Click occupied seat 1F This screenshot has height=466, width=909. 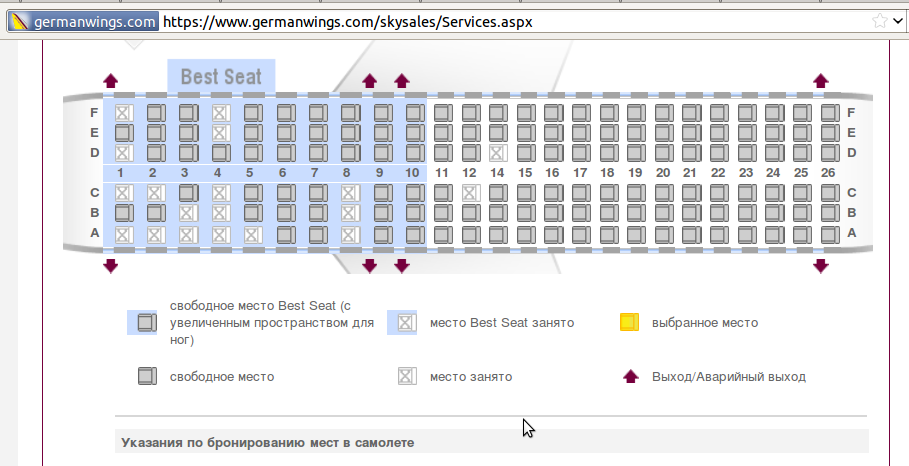click(124, 112)
